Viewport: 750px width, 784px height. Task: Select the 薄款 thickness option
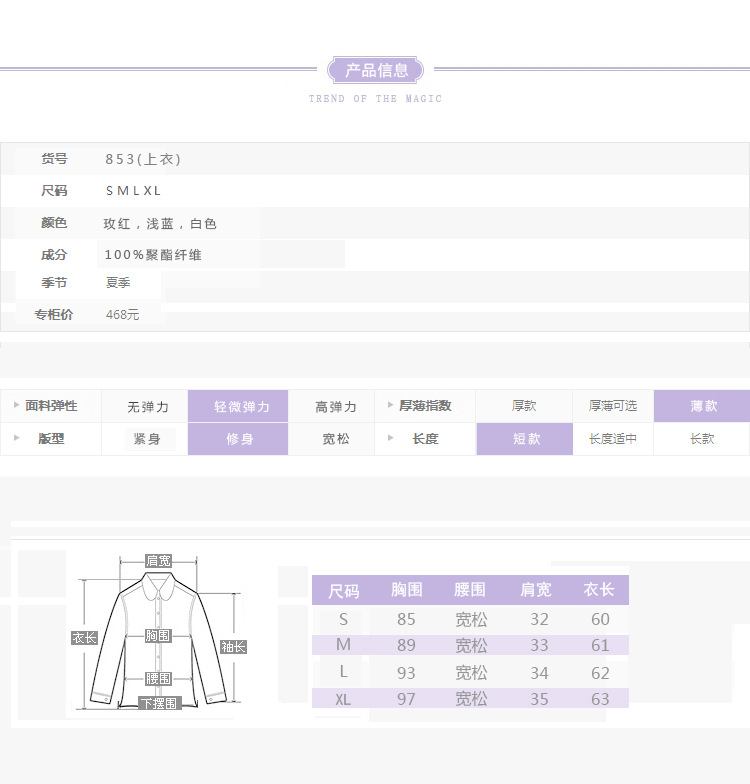(x=702, y=406)
